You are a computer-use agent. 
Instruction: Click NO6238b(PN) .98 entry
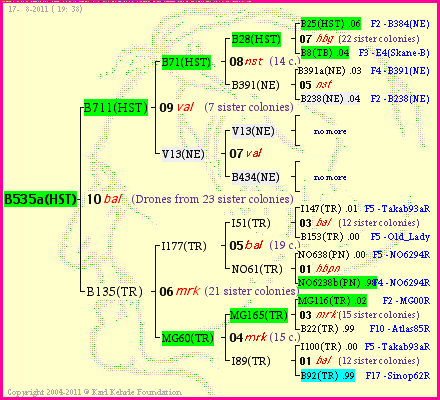pyautogui.click(x=337, y=283)
